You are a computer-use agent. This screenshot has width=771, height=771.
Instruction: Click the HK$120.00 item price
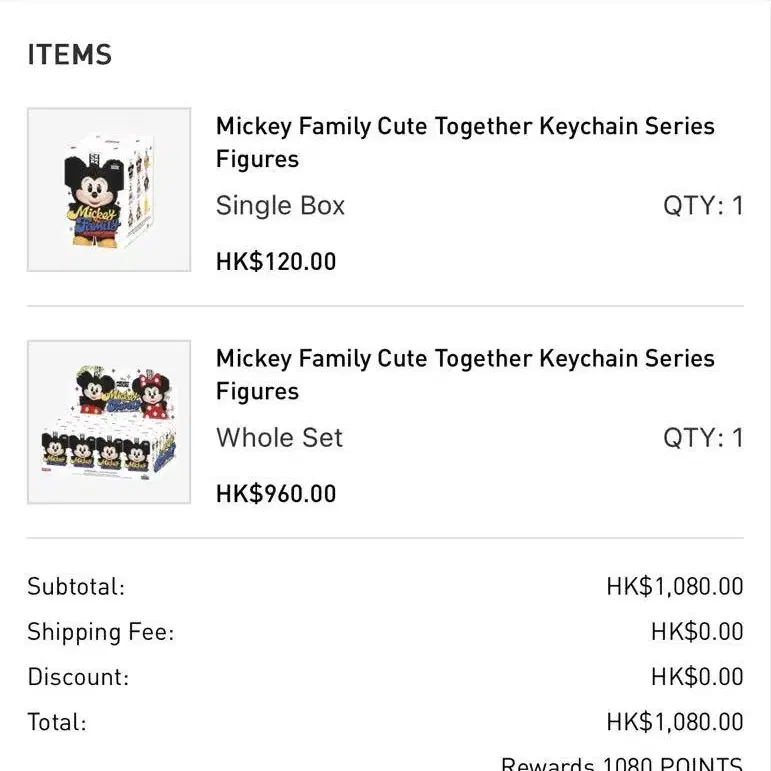click(x=276, y=262)
